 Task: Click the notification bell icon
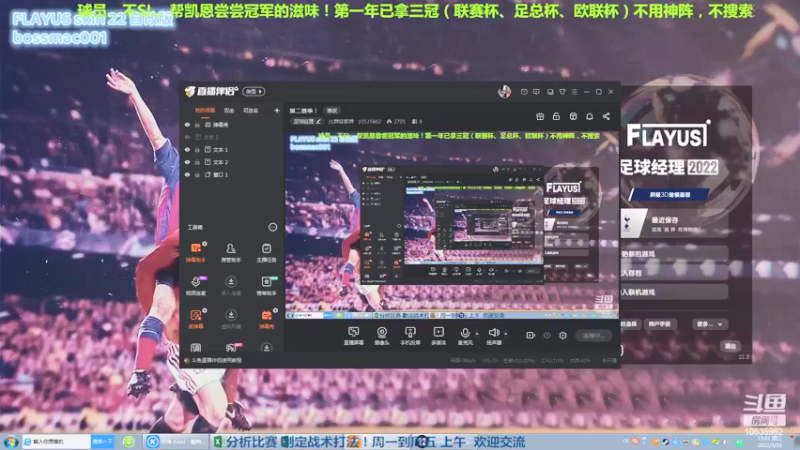pos(589,116)
